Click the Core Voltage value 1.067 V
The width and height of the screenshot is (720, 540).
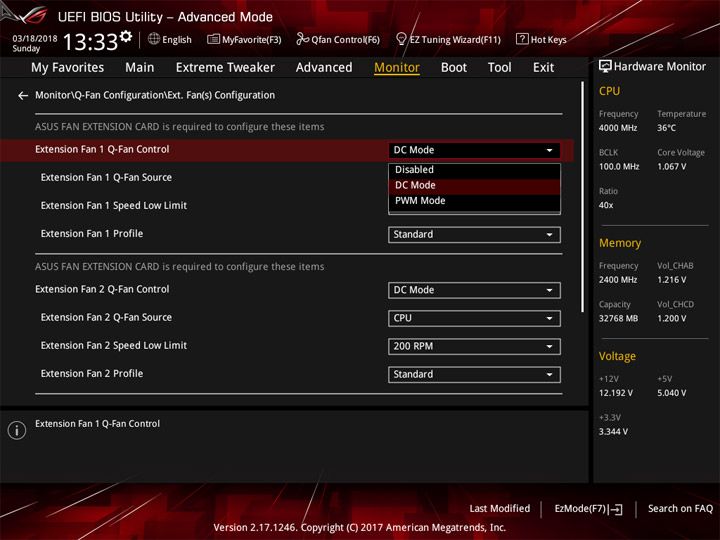(672, 167)
